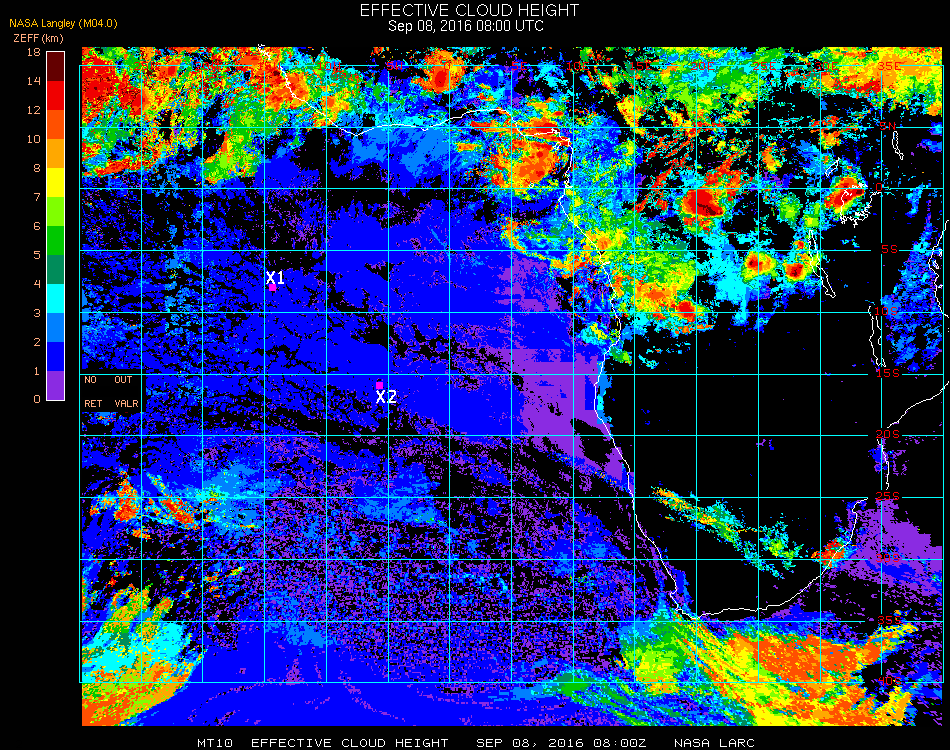Click the 25S latitude label
950x750 pixels.
(888, 497)
